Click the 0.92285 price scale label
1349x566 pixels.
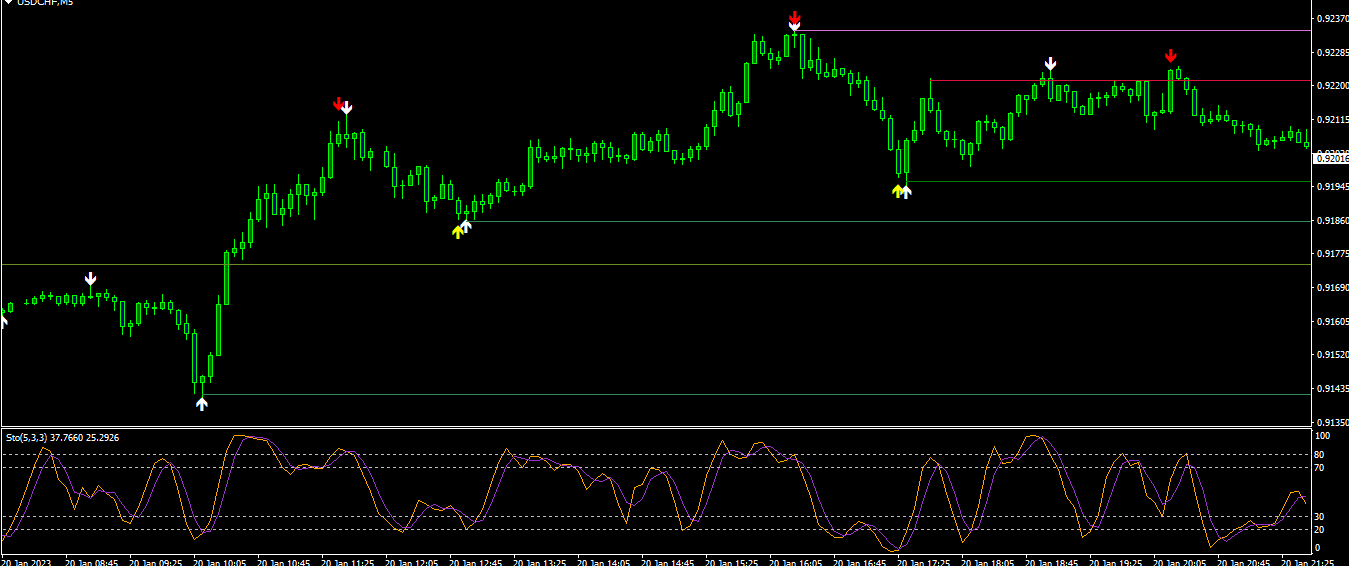click(x=1333, y=52)
